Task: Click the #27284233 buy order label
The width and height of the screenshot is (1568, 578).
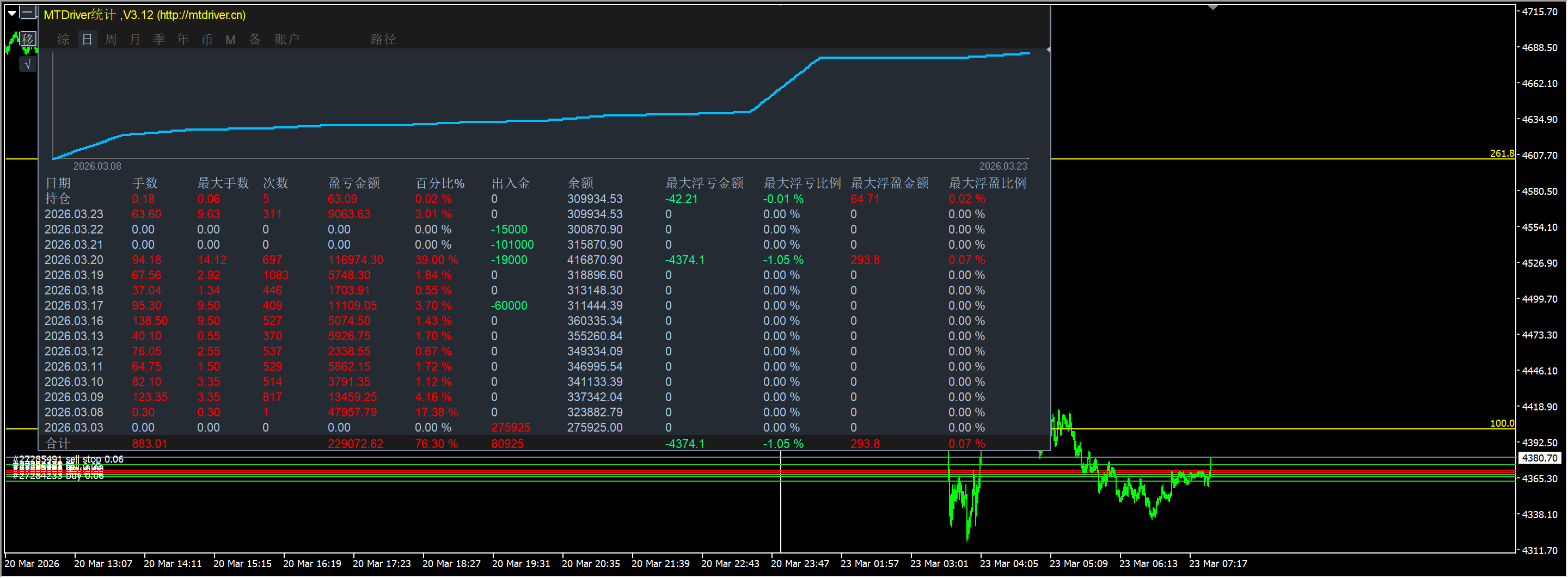Action: (x=58, y=476)
